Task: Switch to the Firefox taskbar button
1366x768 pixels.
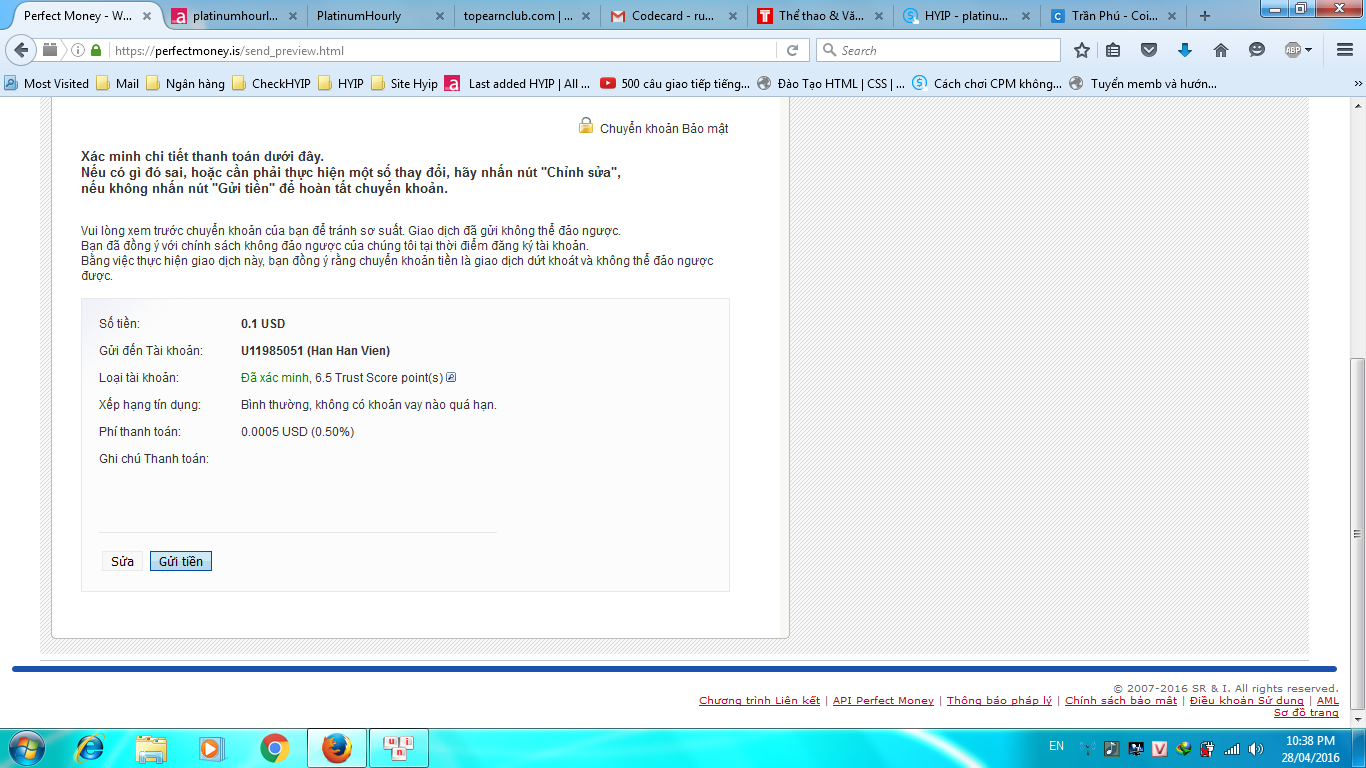Action: tap(337, 748)
